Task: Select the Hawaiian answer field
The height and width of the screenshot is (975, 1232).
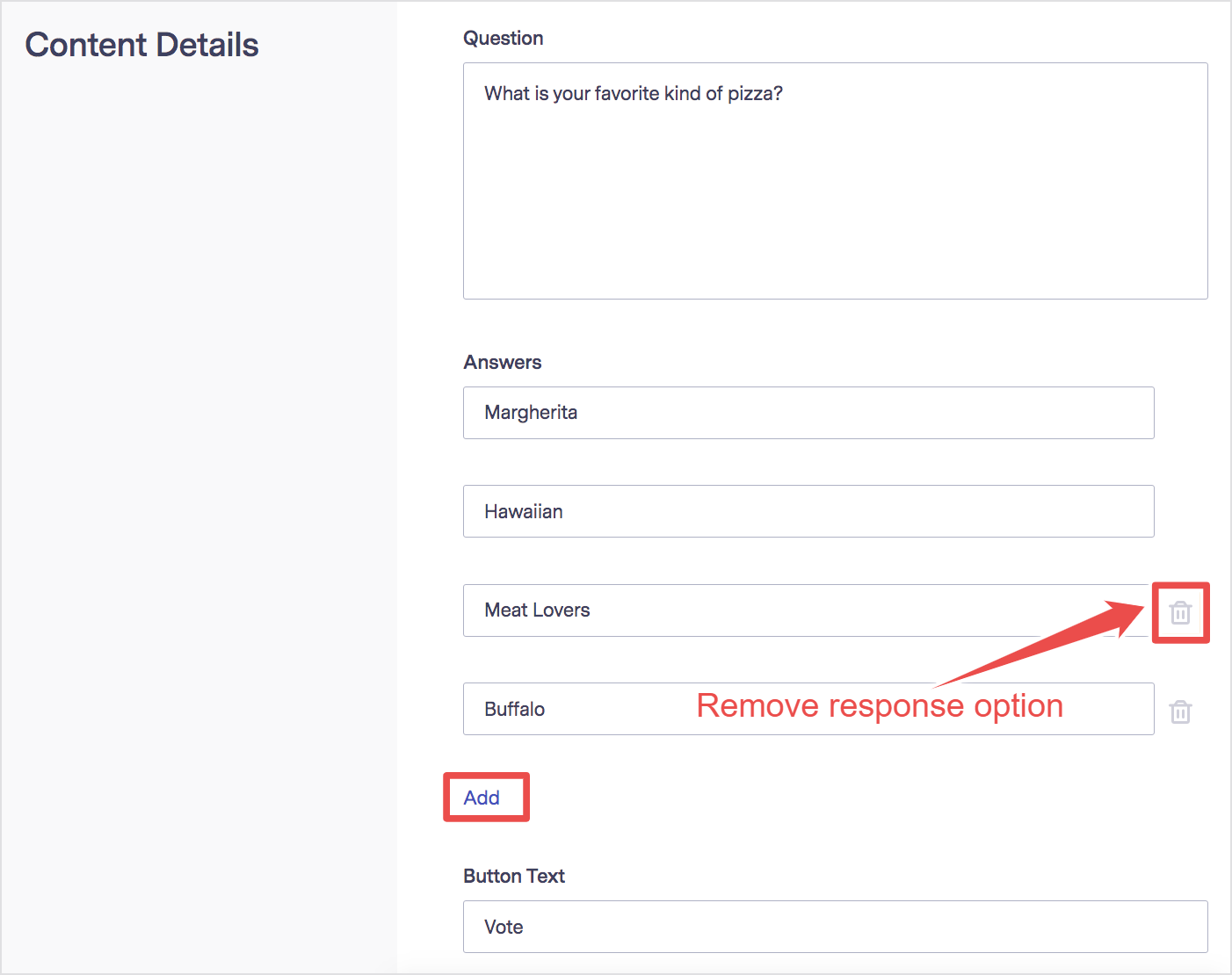Action: [808, 511]
